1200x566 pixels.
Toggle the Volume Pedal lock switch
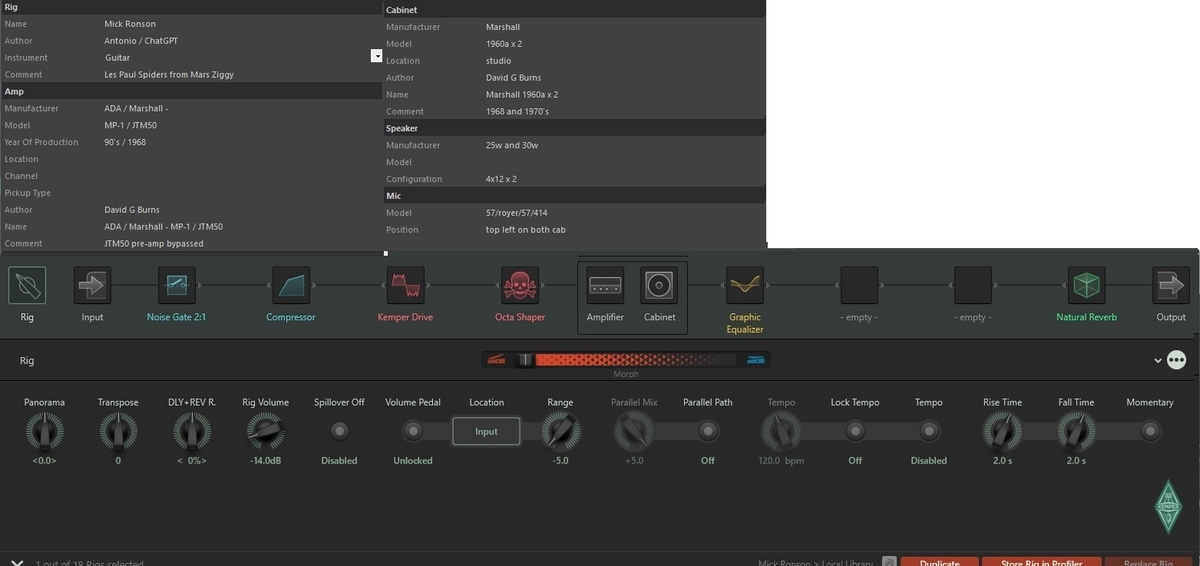click(413, 431)
